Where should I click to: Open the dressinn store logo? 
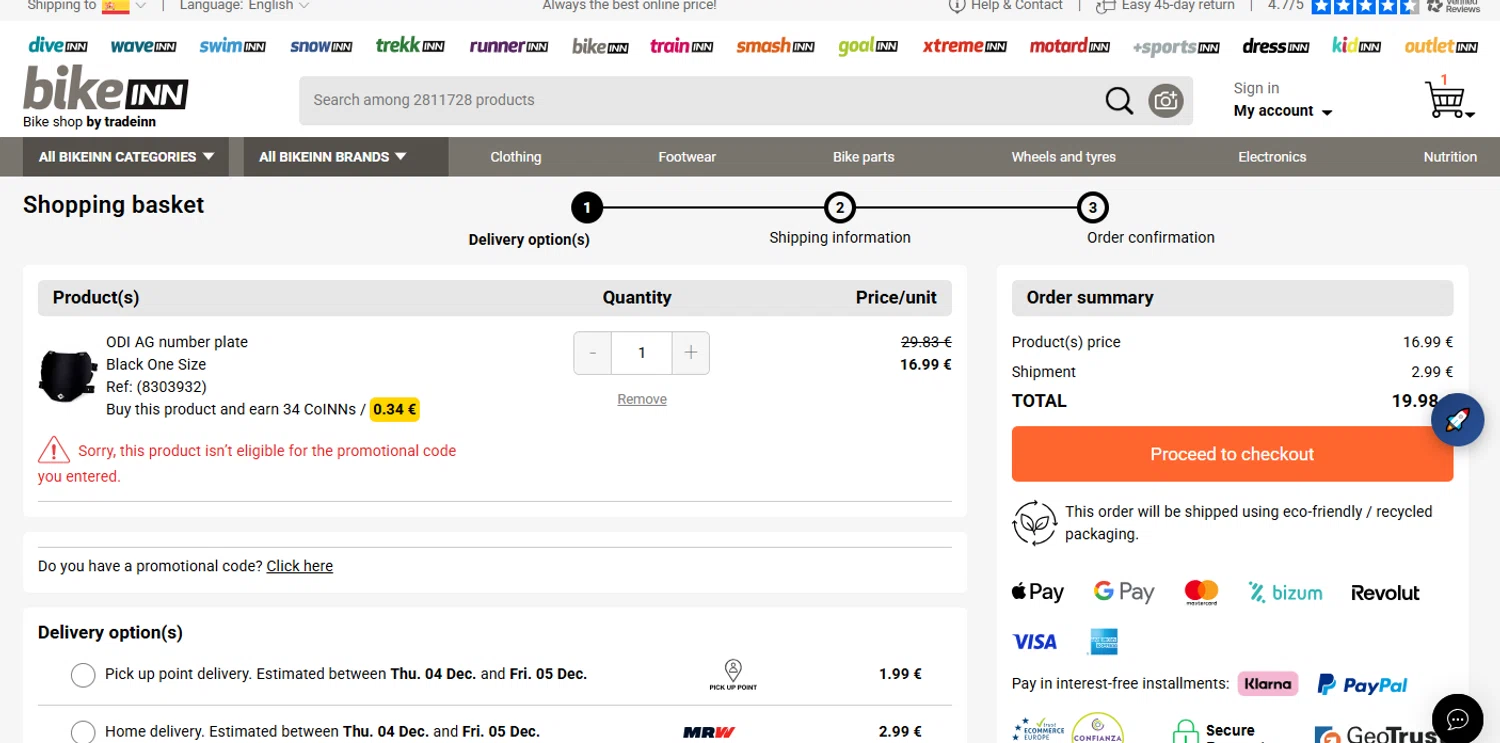(1276, 46)
